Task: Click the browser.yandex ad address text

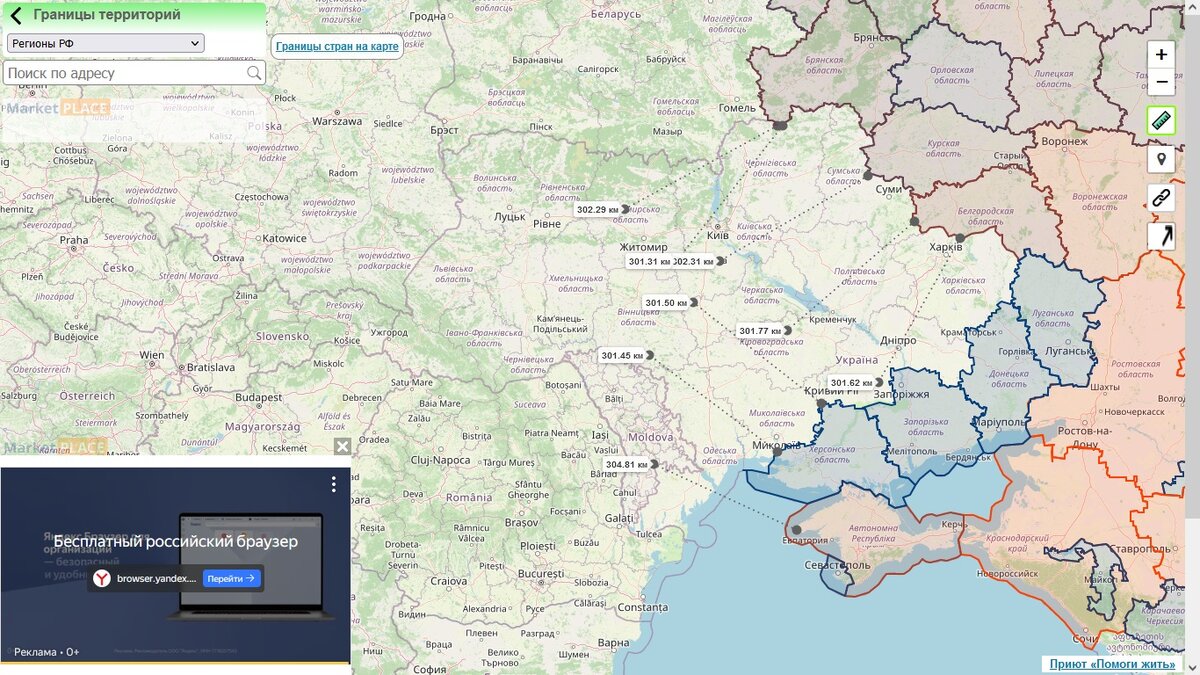Action: (x=157, y=578)
